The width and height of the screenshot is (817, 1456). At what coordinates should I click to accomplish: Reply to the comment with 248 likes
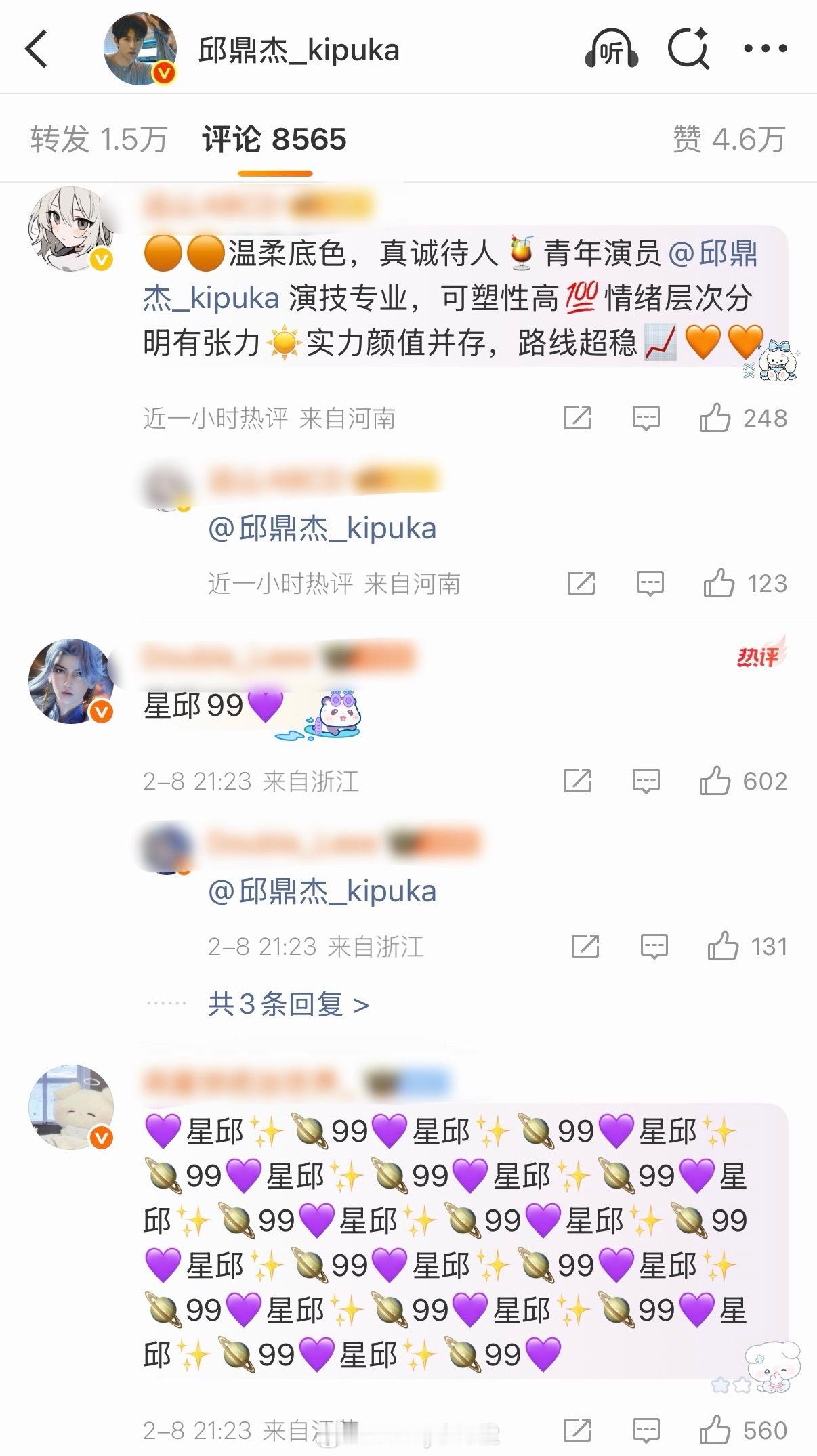[x=646, y=419]
